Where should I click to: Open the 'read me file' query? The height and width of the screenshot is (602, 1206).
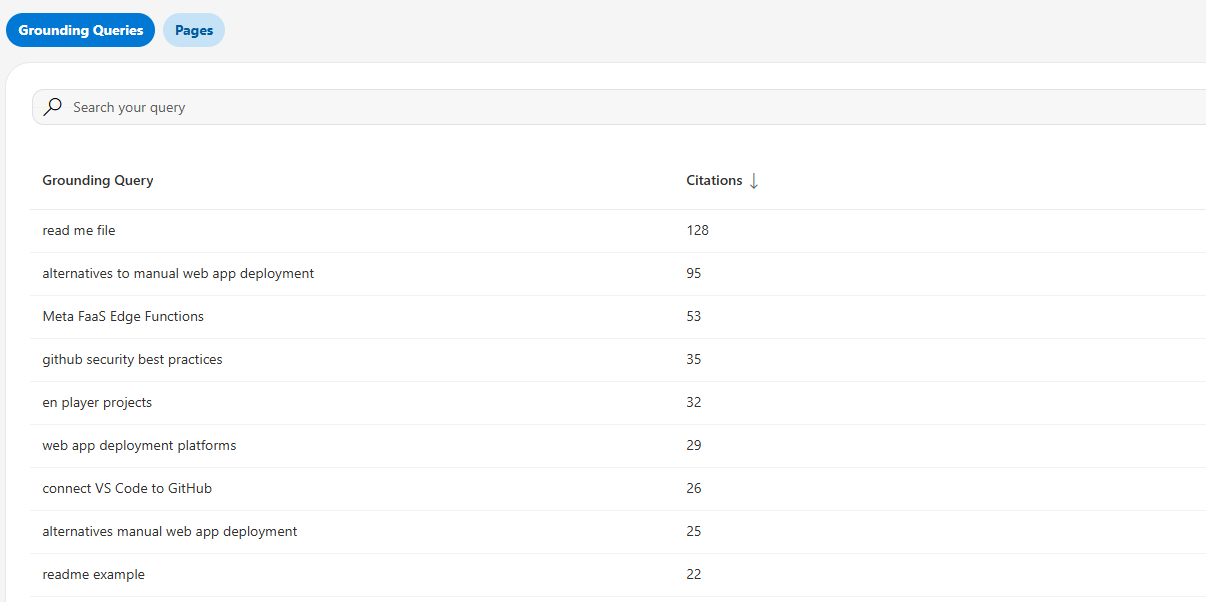[x=78, y=230]
